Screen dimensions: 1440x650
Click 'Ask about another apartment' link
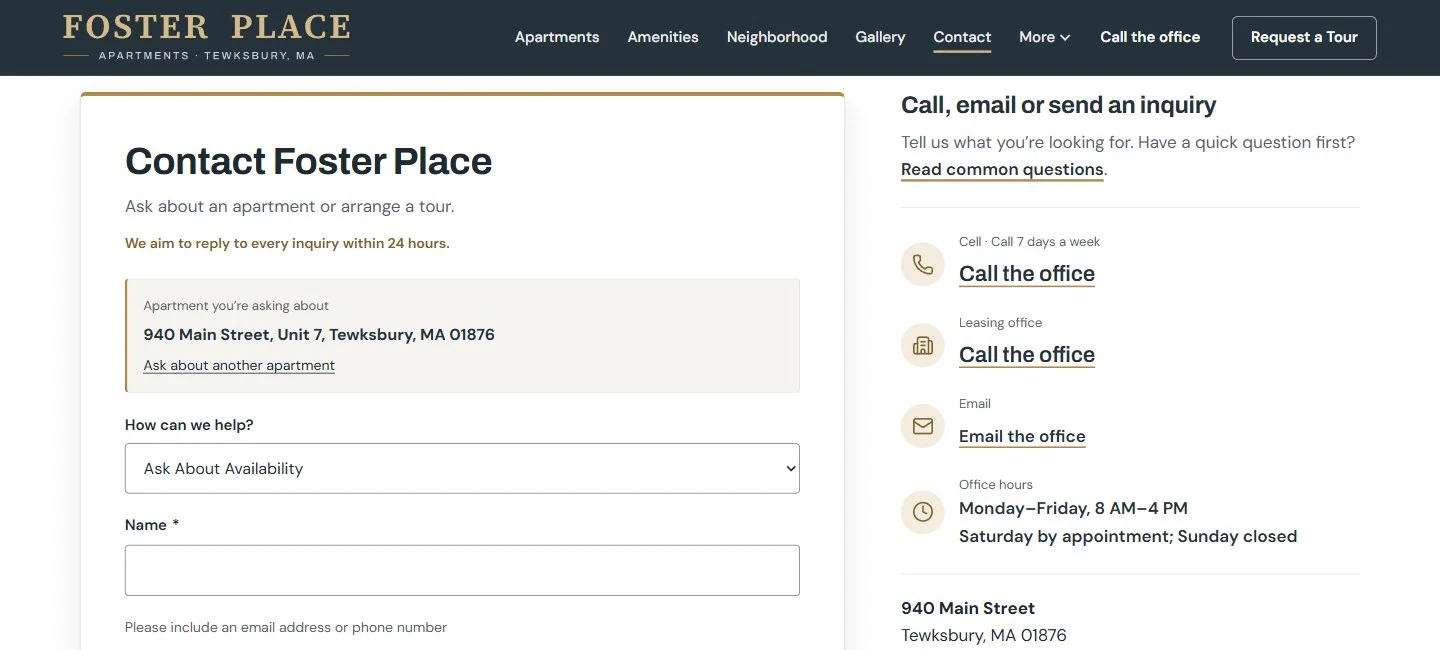pos(239,365)
